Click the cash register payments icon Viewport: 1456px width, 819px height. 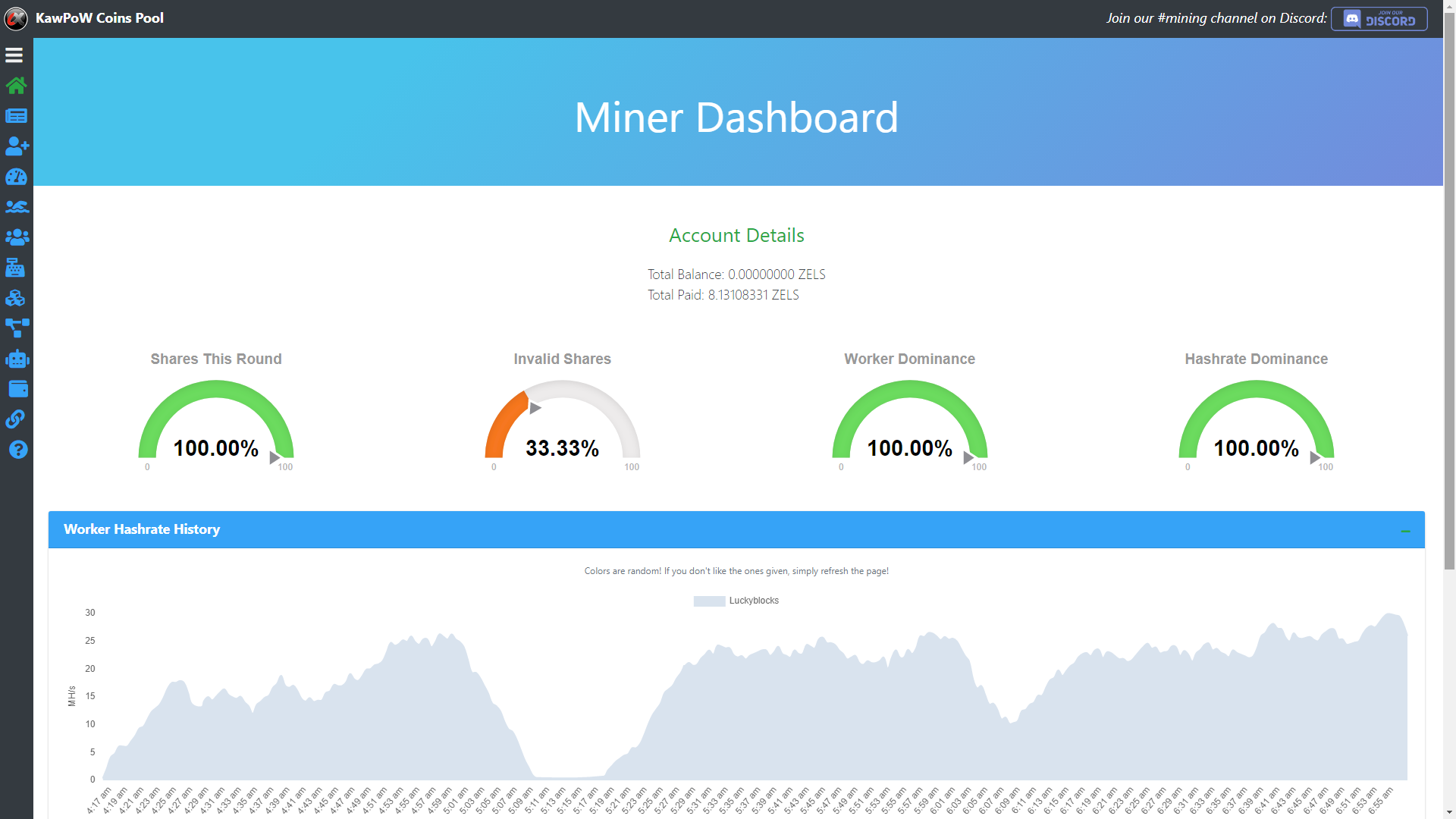click(15, 268)
